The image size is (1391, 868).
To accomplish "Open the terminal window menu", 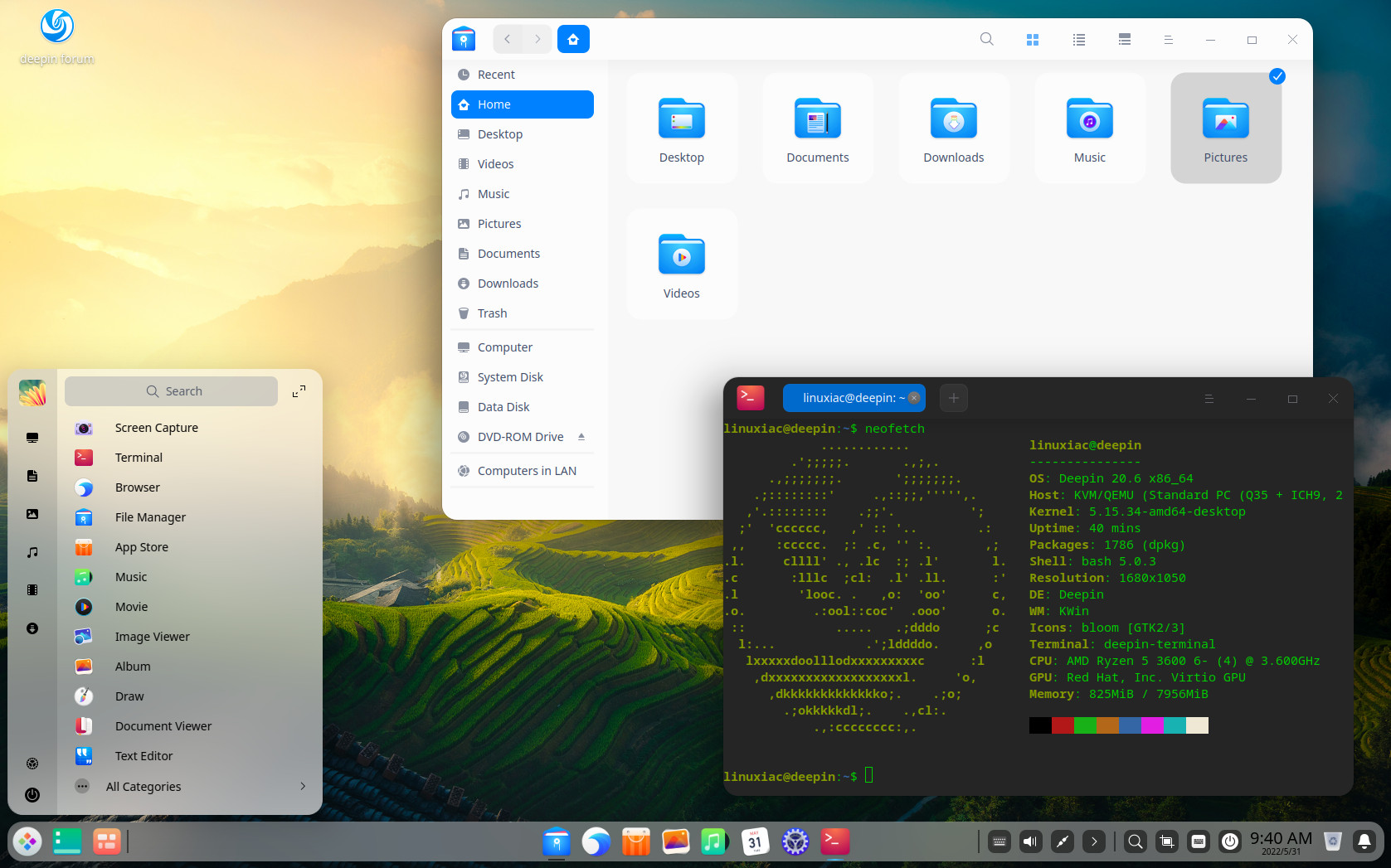I will point(1209,399).
